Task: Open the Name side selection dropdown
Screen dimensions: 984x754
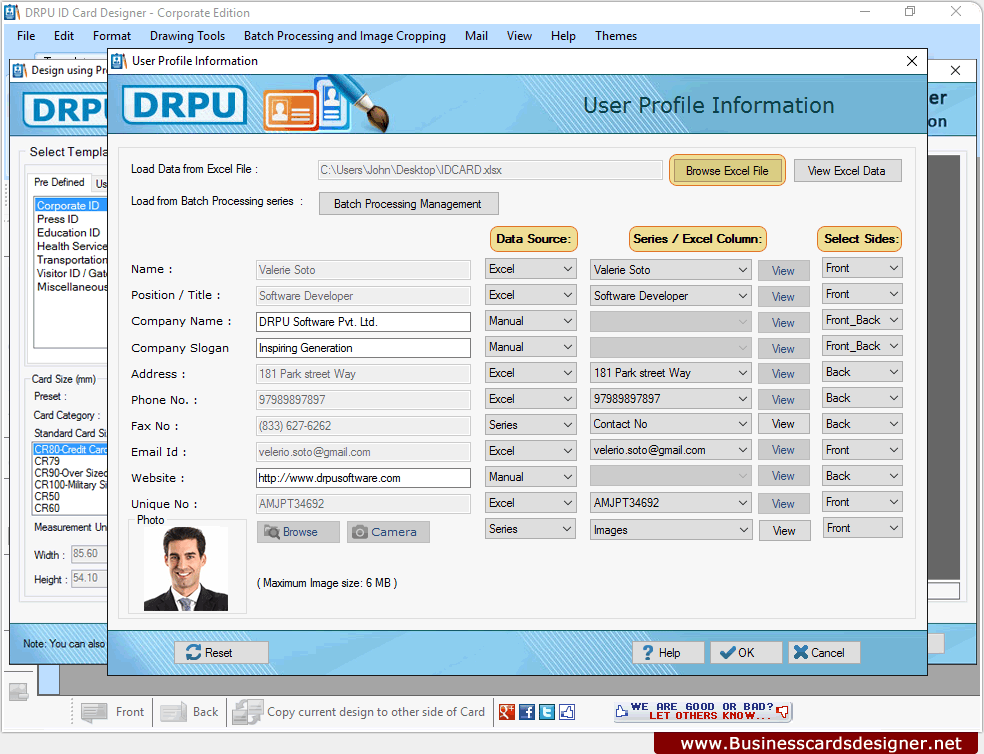Action: (862, 268)
